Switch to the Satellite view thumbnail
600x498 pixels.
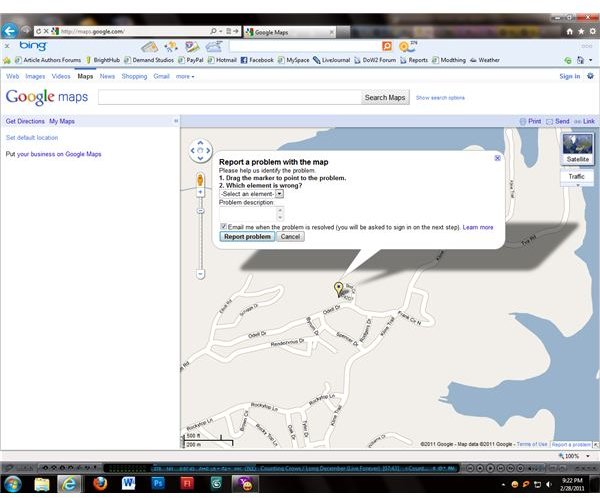coord(577,149)
